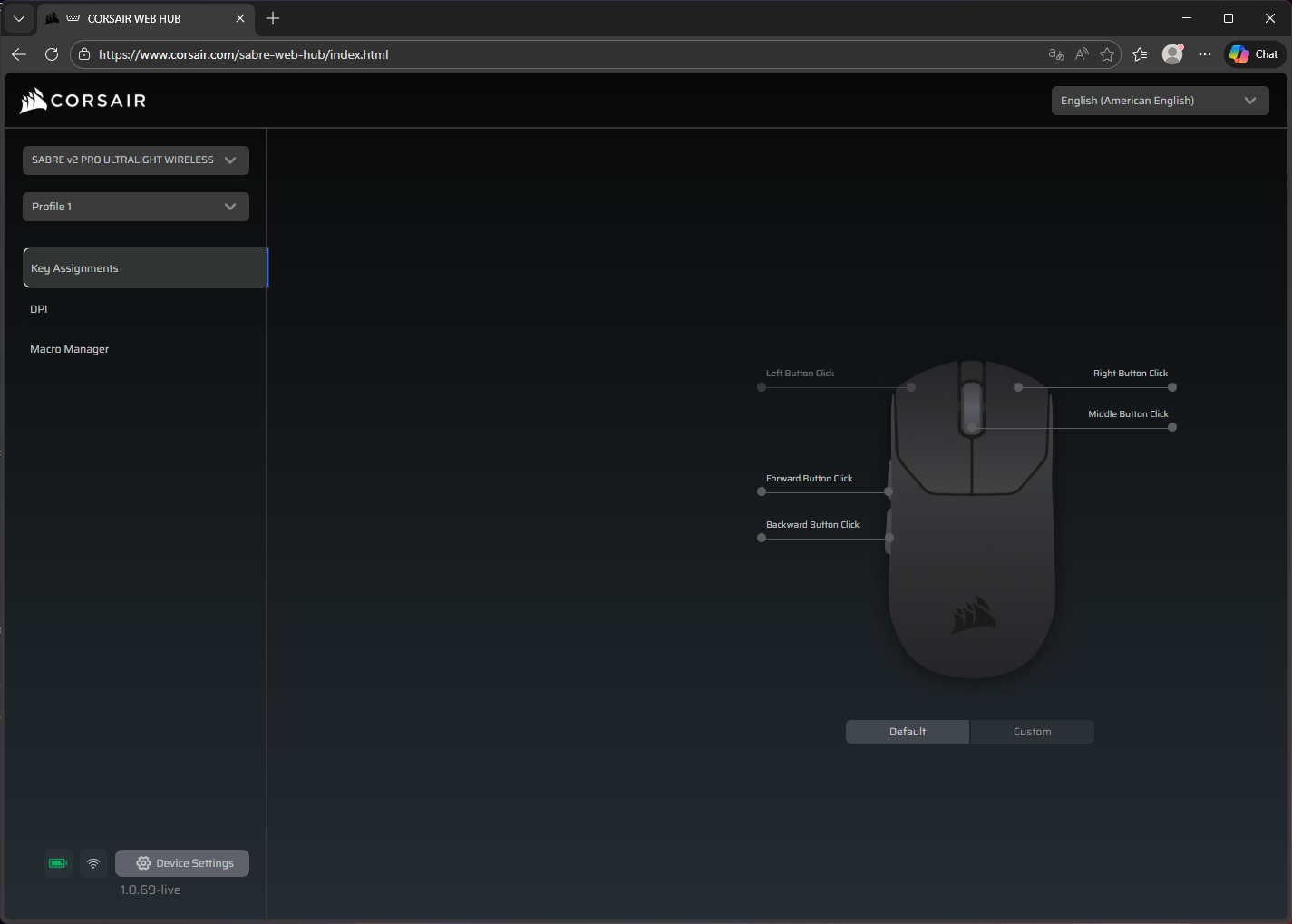The image size is (1292, 924).
Task: Switch key assignments to Default mode
Action: click(x=907, y=732)
